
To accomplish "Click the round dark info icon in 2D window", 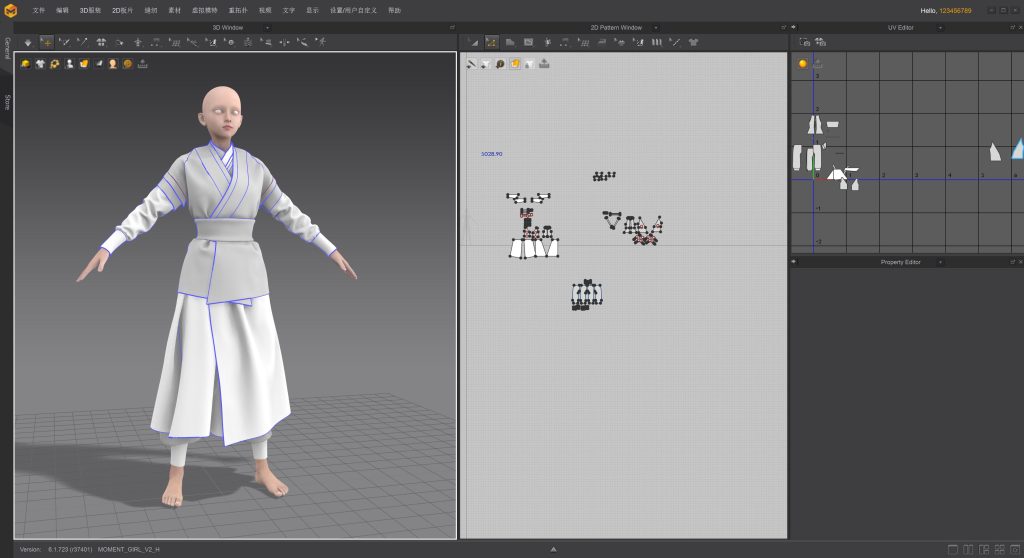I will click(x=500, y=63).
